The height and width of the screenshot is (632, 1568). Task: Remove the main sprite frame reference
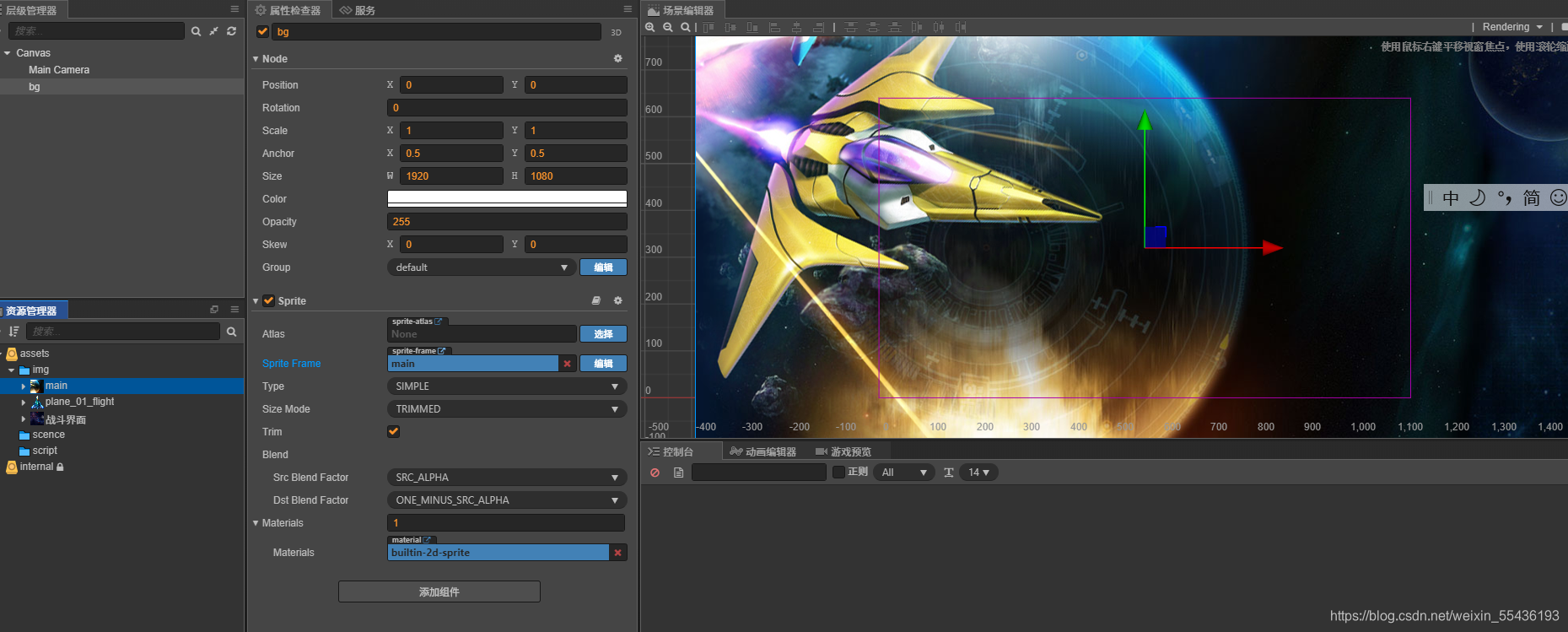567,364
